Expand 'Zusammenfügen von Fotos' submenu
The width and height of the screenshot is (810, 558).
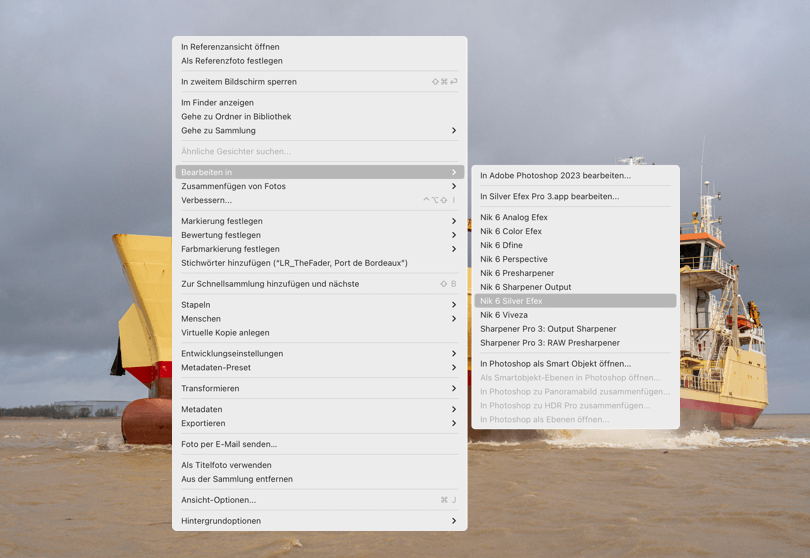pos(319,186)
